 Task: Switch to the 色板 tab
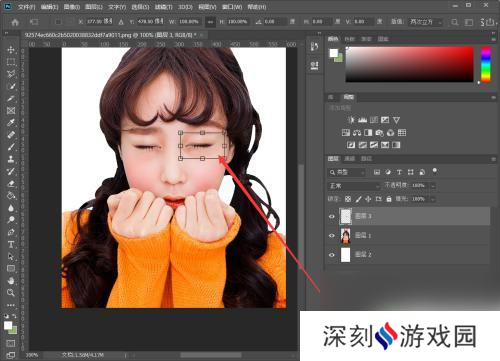[x=349, y=39]
